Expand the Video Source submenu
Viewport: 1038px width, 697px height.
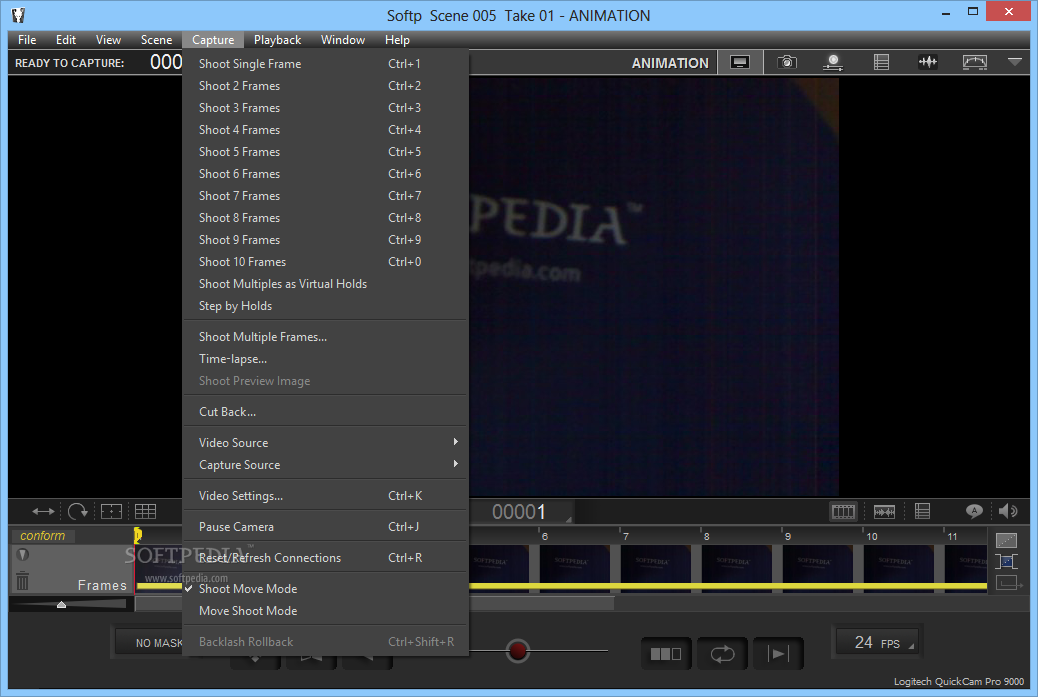(325, 443)
